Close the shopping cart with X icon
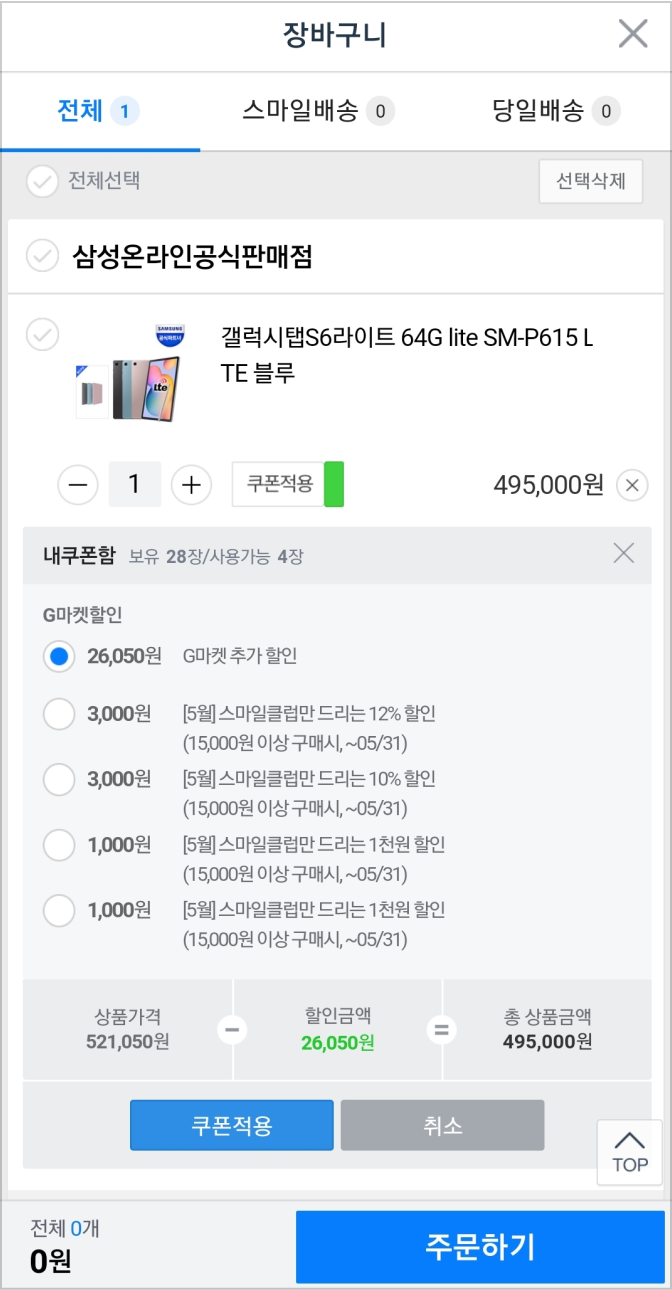672x1290 pixels. point(632,34)
